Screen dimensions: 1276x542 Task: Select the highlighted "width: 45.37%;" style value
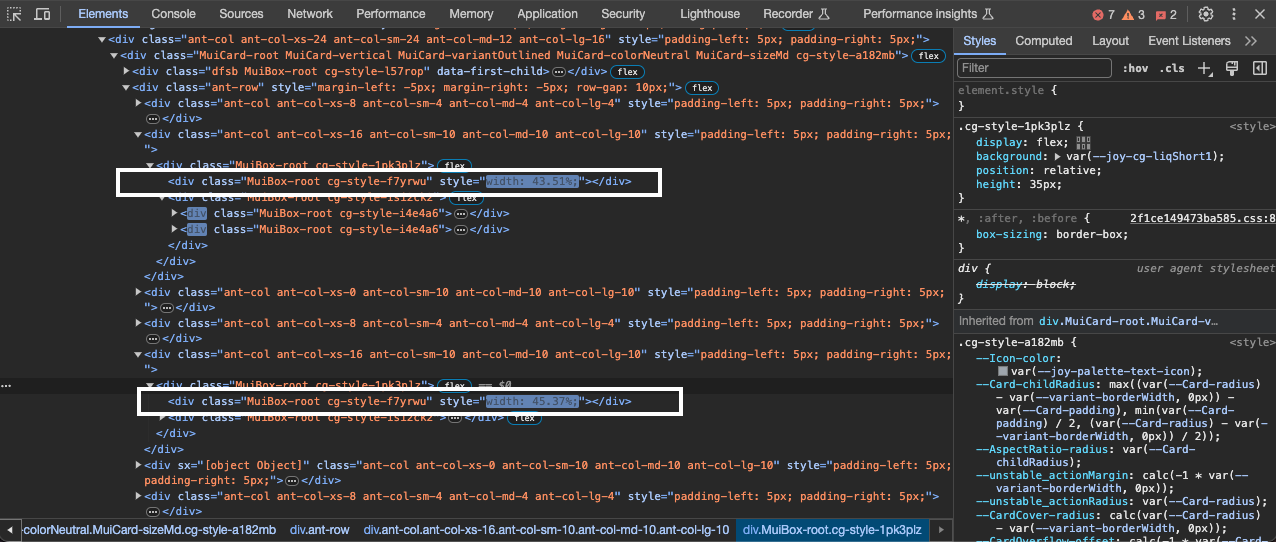pos(532,401)
